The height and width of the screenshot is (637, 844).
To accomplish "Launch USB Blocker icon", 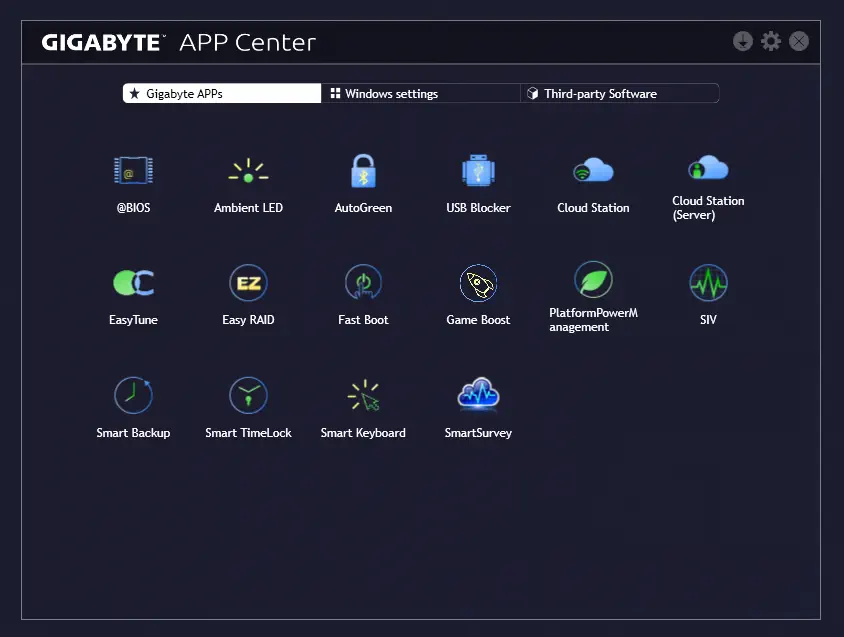I will point(478,171).
